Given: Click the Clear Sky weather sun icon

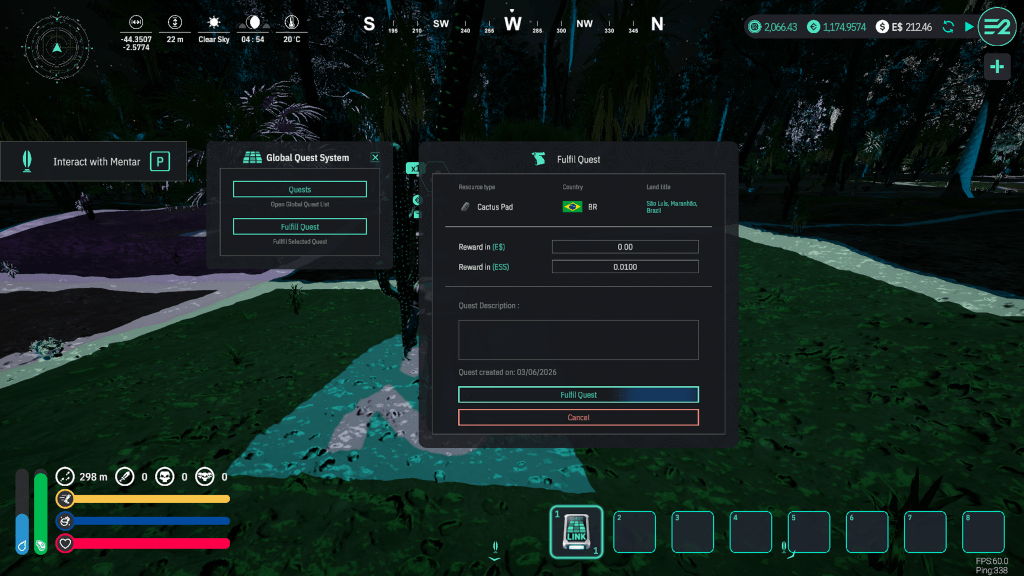Looking at the screenshot, I should tap(213, 22).
